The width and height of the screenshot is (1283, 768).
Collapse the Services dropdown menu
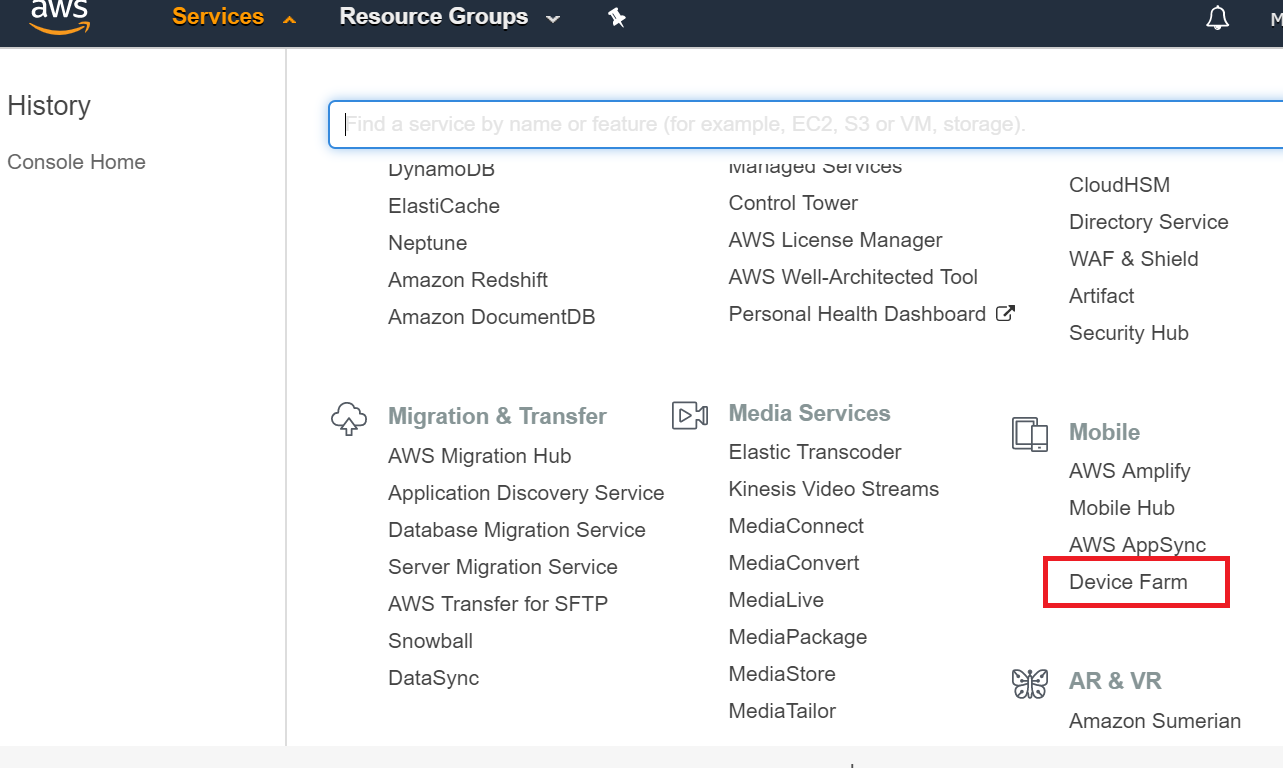click(x=234, y=17)
